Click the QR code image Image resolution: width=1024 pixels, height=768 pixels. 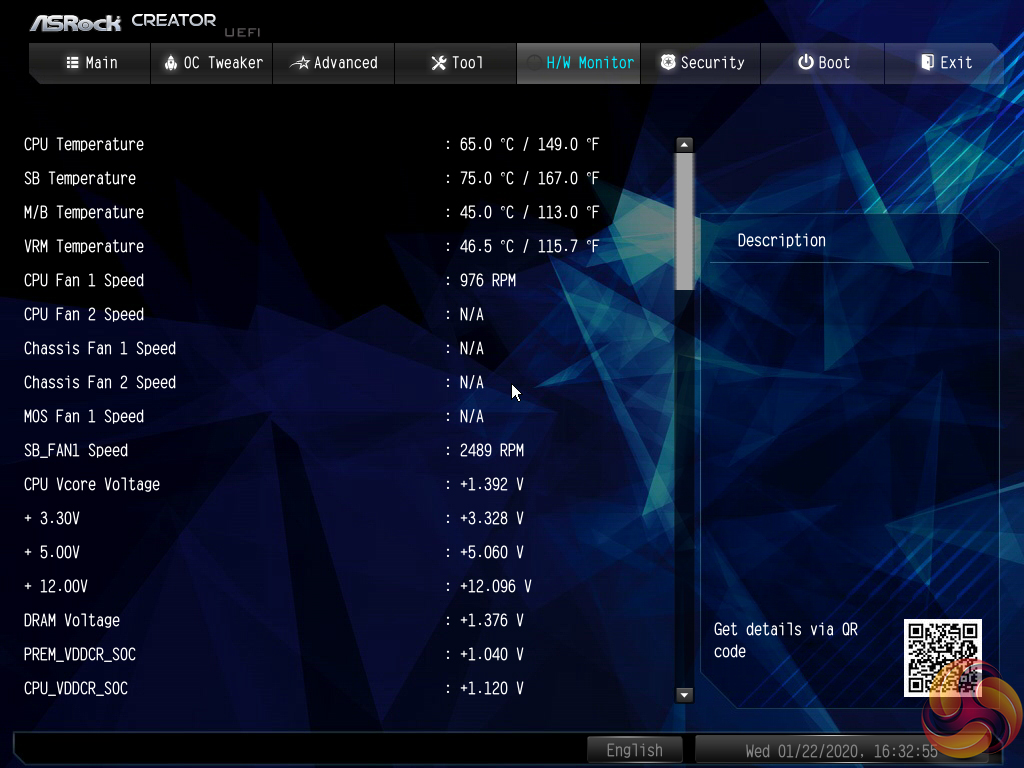click(x=942, y=658)
